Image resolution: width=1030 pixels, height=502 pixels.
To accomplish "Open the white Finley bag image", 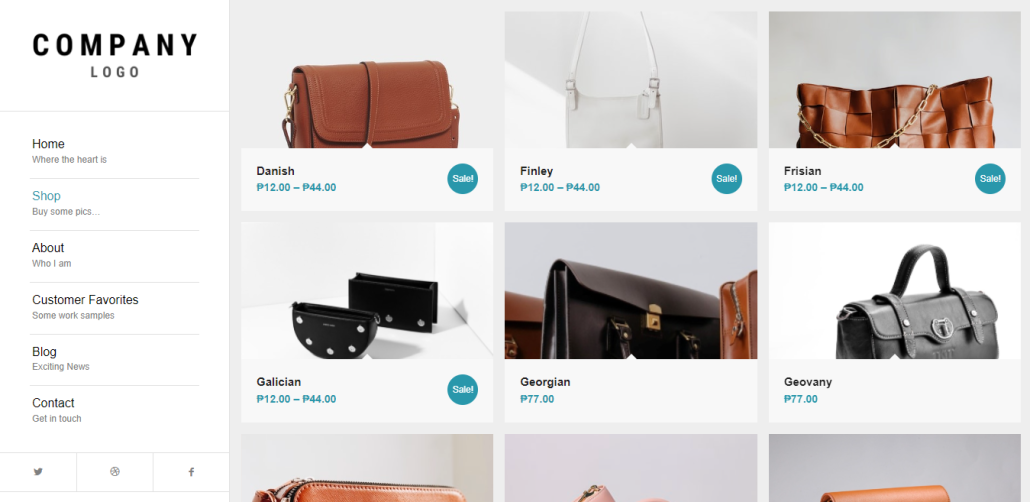I will point(631,80).
